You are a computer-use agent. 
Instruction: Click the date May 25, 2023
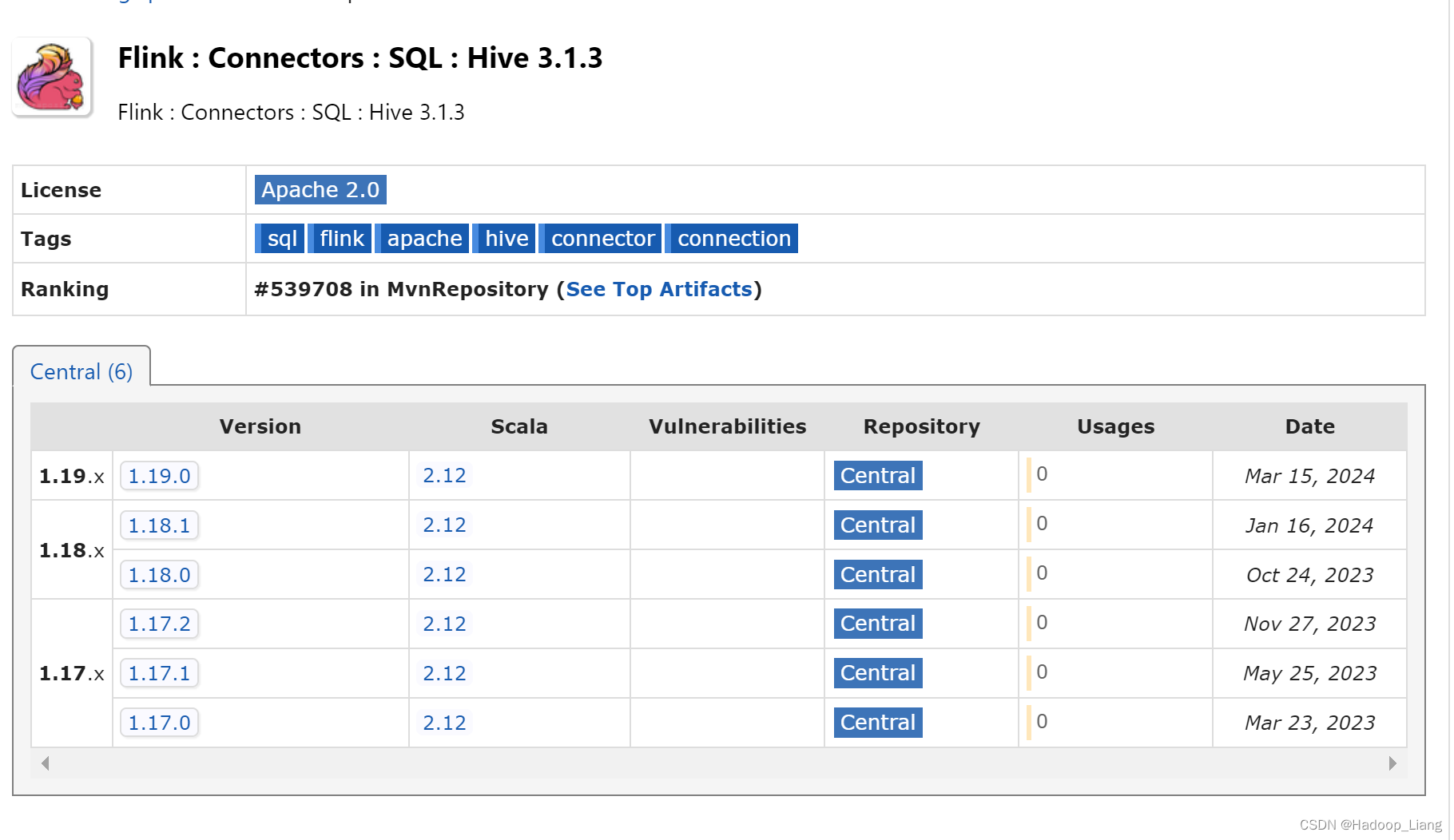coord(1310,673)
